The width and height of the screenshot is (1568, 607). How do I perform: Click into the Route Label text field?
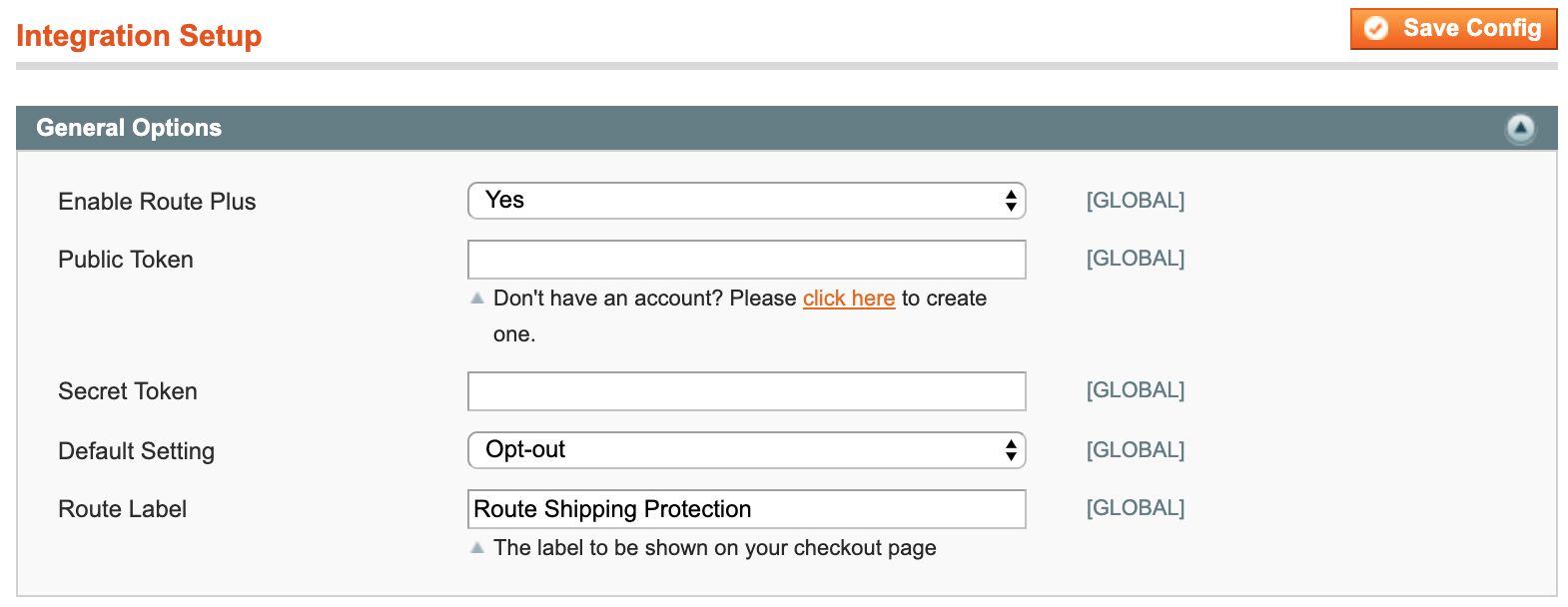746,509
